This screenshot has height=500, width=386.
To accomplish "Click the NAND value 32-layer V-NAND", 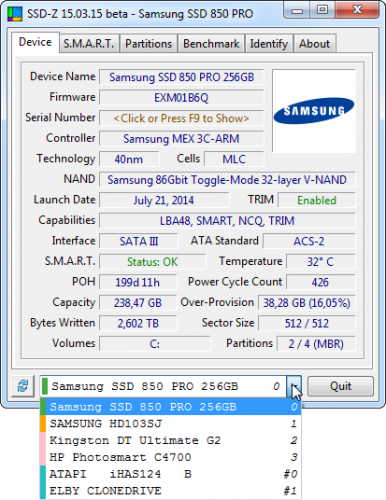I will pos(227,180).
